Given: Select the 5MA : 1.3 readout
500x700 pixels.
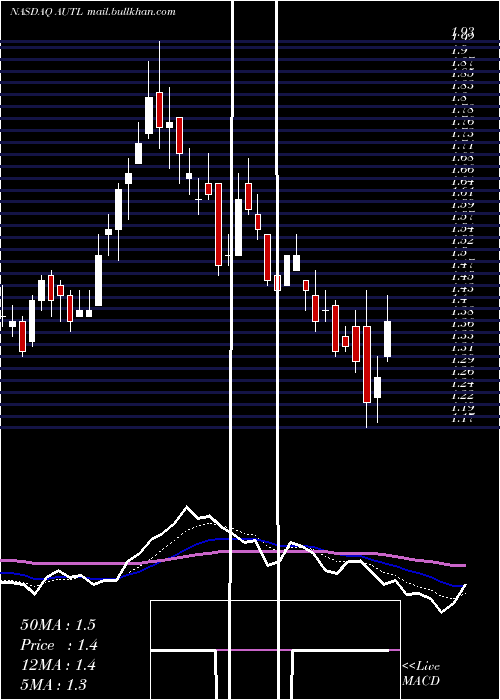Looking at the screenshot, I should click(54, 684).
